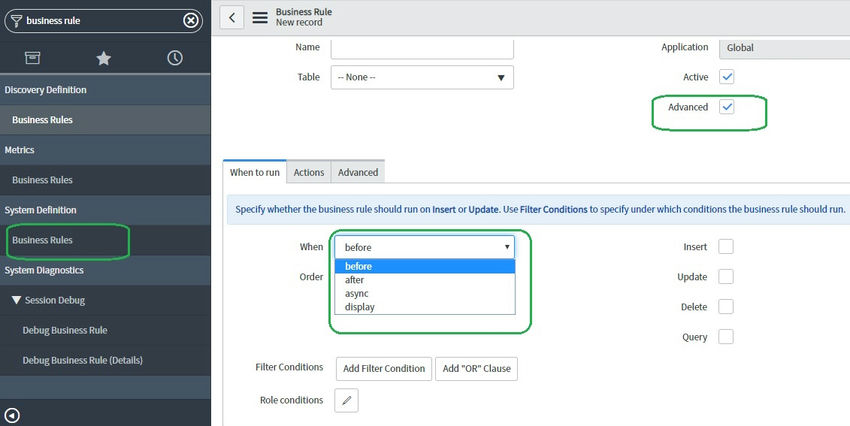
Task: Click the back arrow button
Action: pos(232,17)
